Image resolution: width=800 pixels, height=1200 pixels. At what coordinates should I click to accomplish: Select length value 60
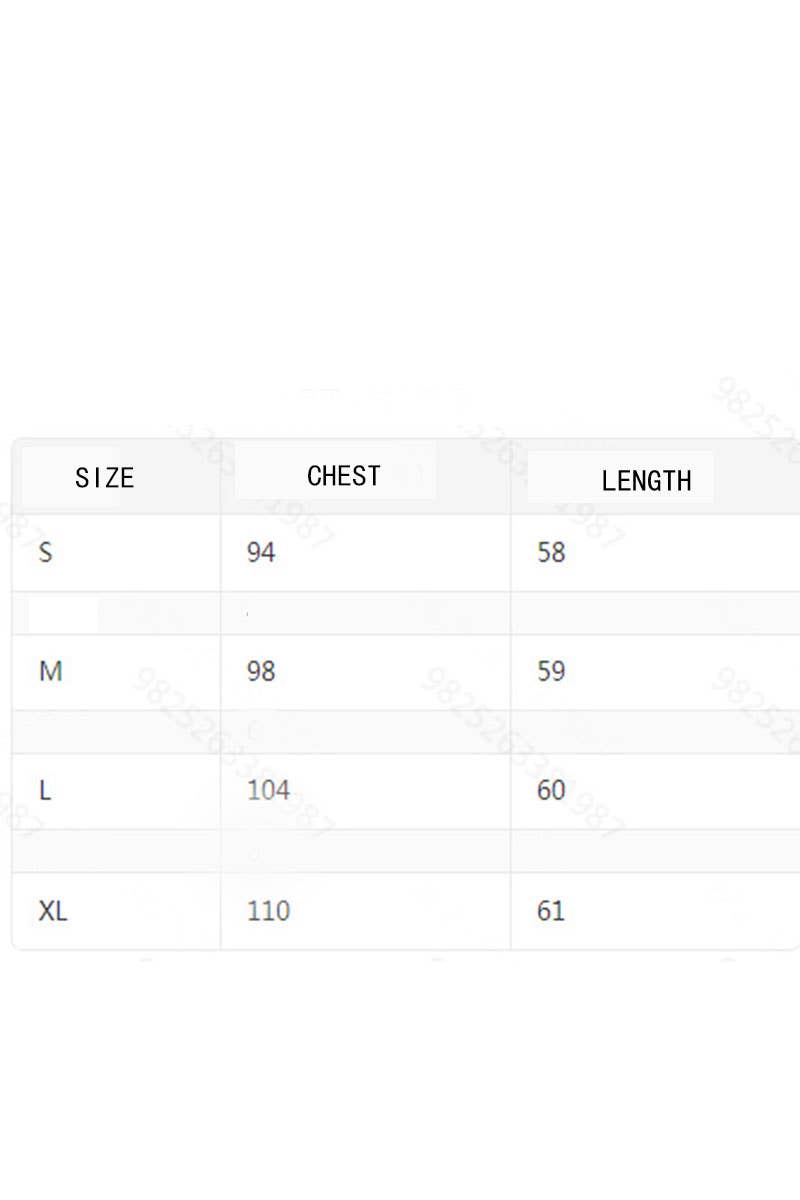click(x=551, y=790)
